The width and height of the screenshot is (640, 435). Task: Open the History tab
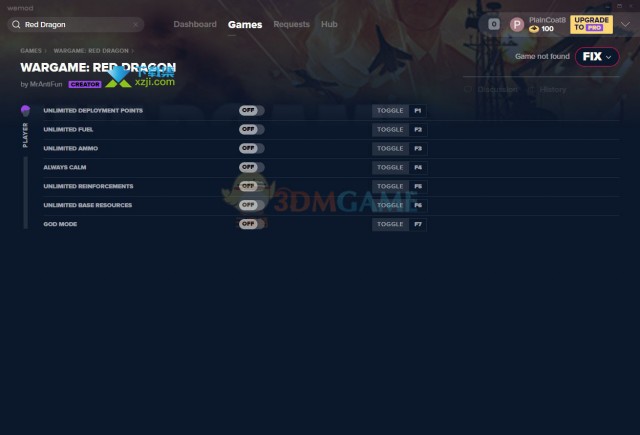547,89
